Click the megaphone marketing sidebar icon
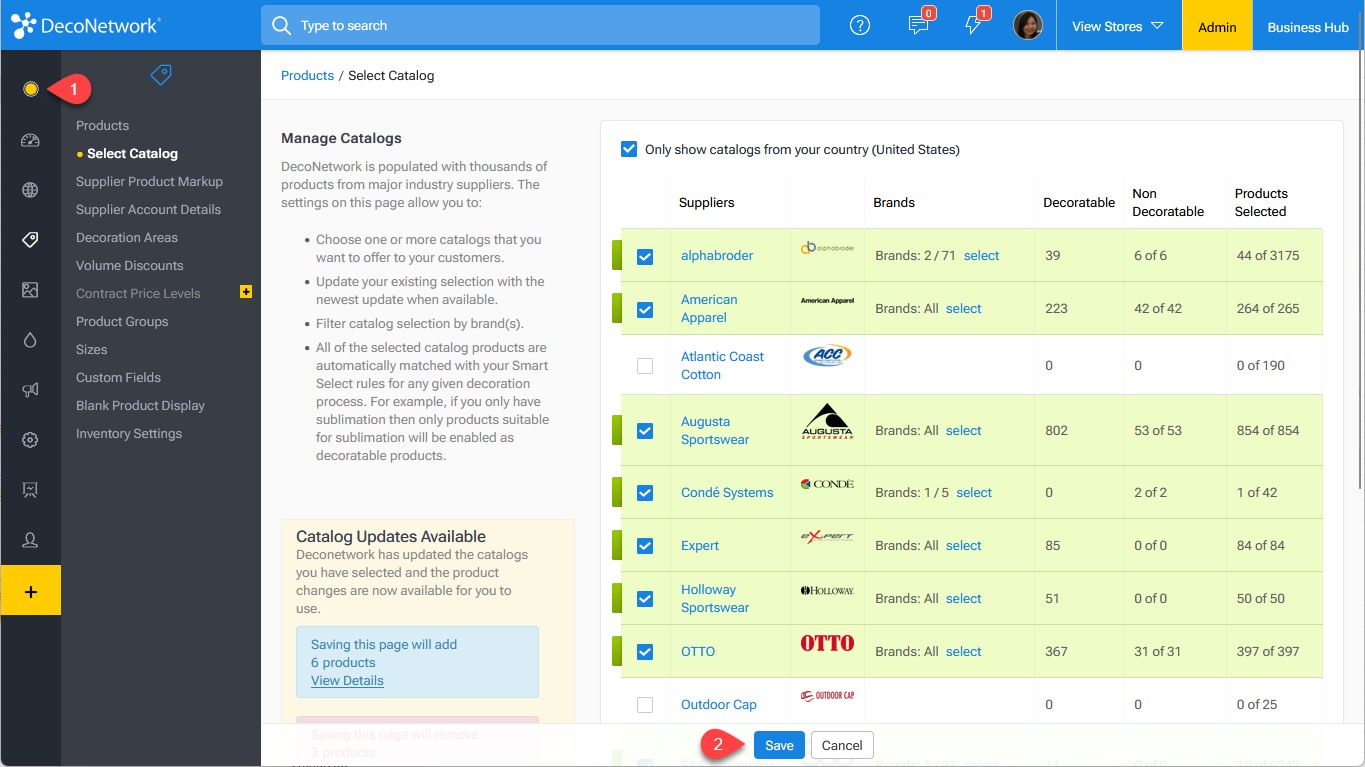This screenshot has height=767, width=1365. coord(30,390)
